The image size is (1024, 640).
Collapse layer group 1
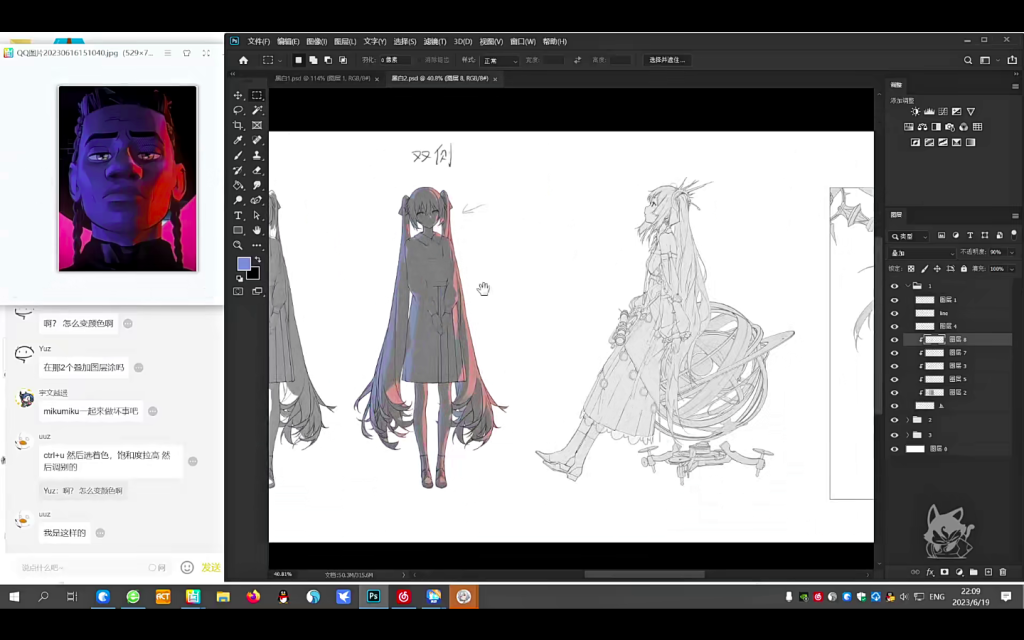pos(908,286)
